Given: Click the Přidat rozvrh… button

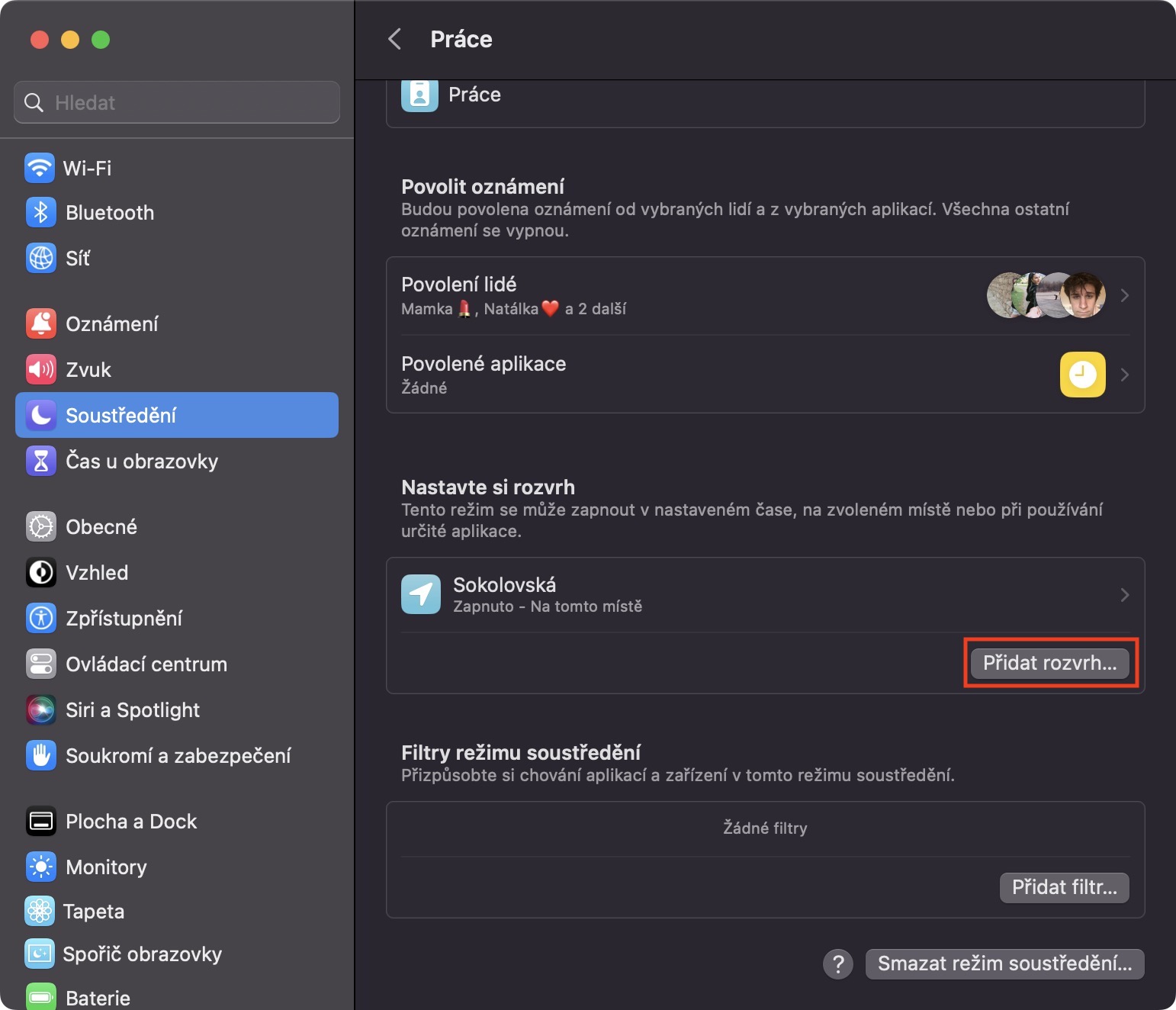Looking at the screenshot, I should (x=1049, y=663).
